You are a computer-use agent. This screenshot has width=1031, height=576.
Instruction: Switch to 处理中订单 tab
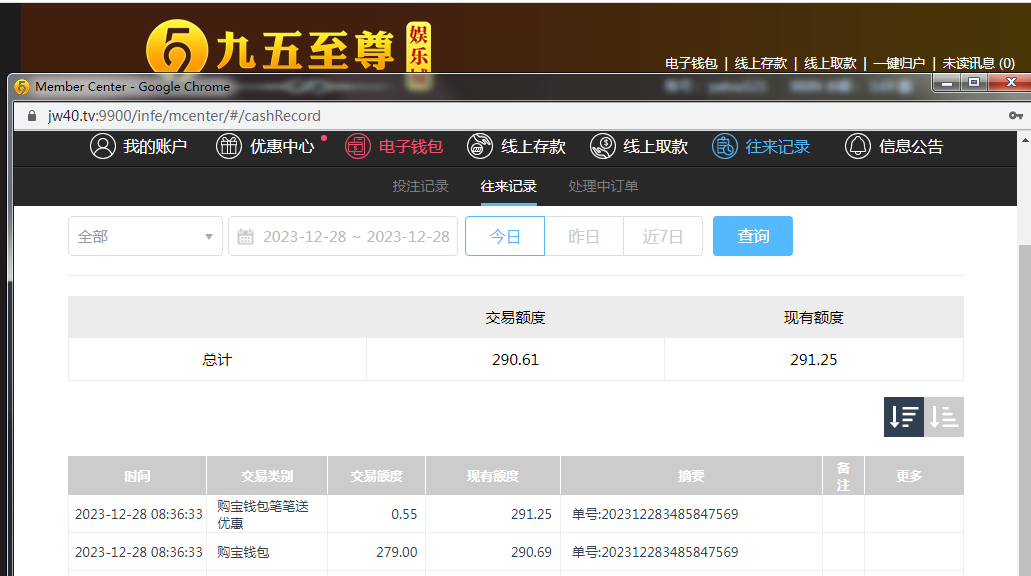(603, 186)
